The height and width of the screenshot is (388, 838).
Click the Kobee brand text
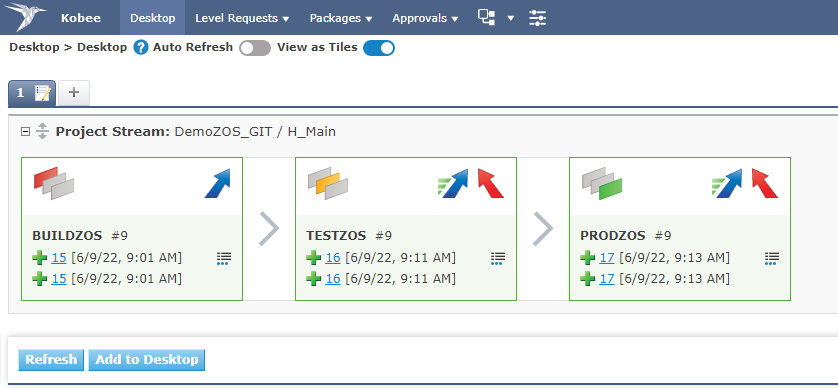tap(80, 18)
